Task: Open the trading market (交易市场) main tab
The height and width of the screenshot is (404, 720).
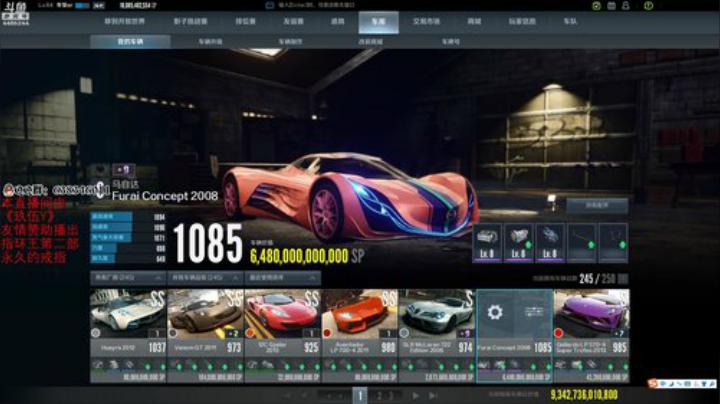Action: click(427, 22)
